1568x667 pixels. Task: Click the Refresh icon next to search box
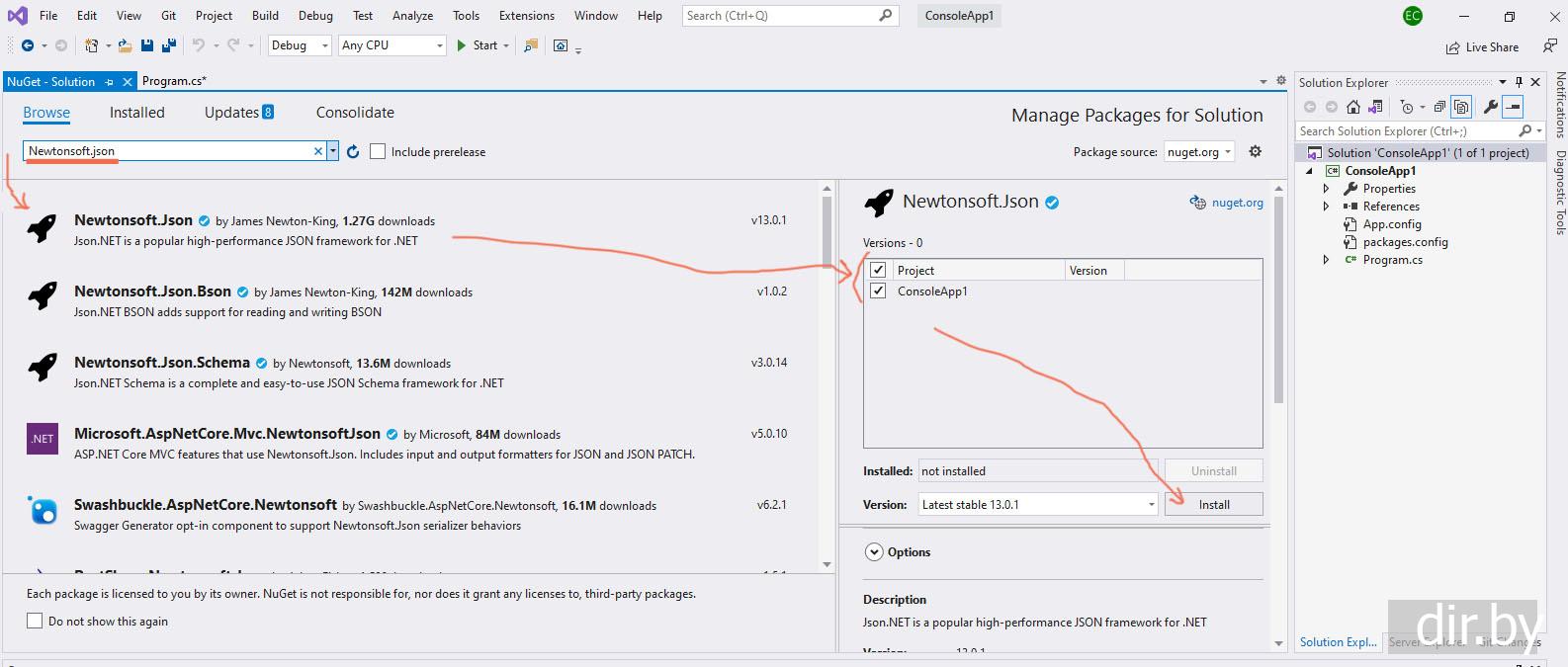353,152
